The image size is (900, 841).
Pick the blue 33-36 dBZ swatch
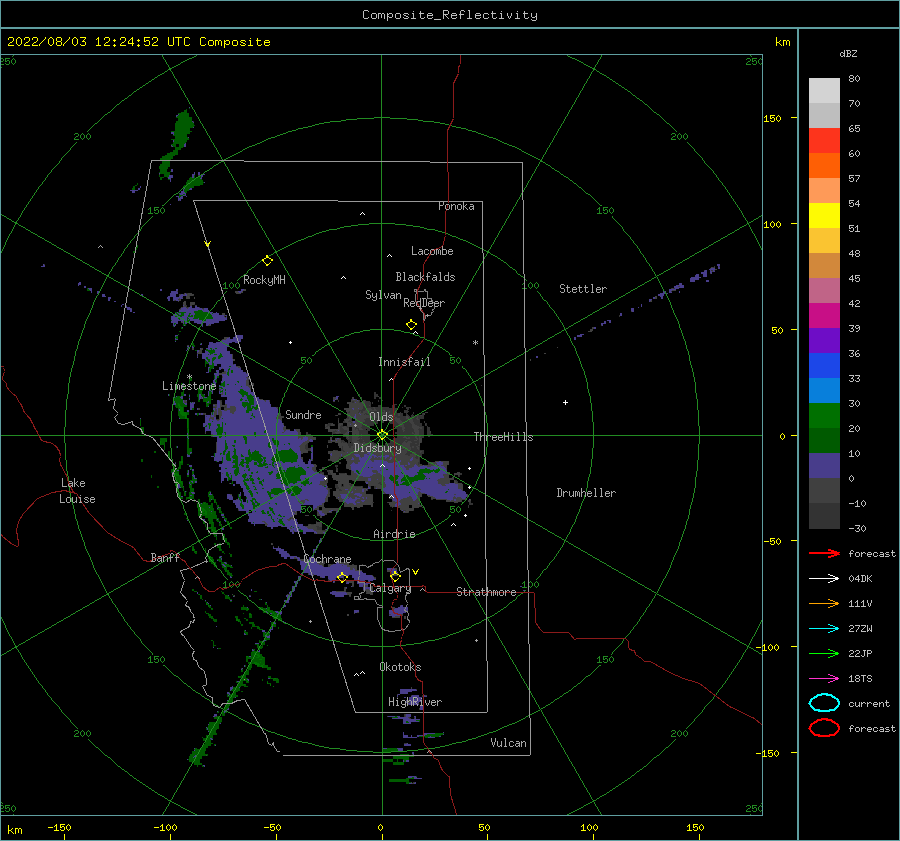coord(824,366)
